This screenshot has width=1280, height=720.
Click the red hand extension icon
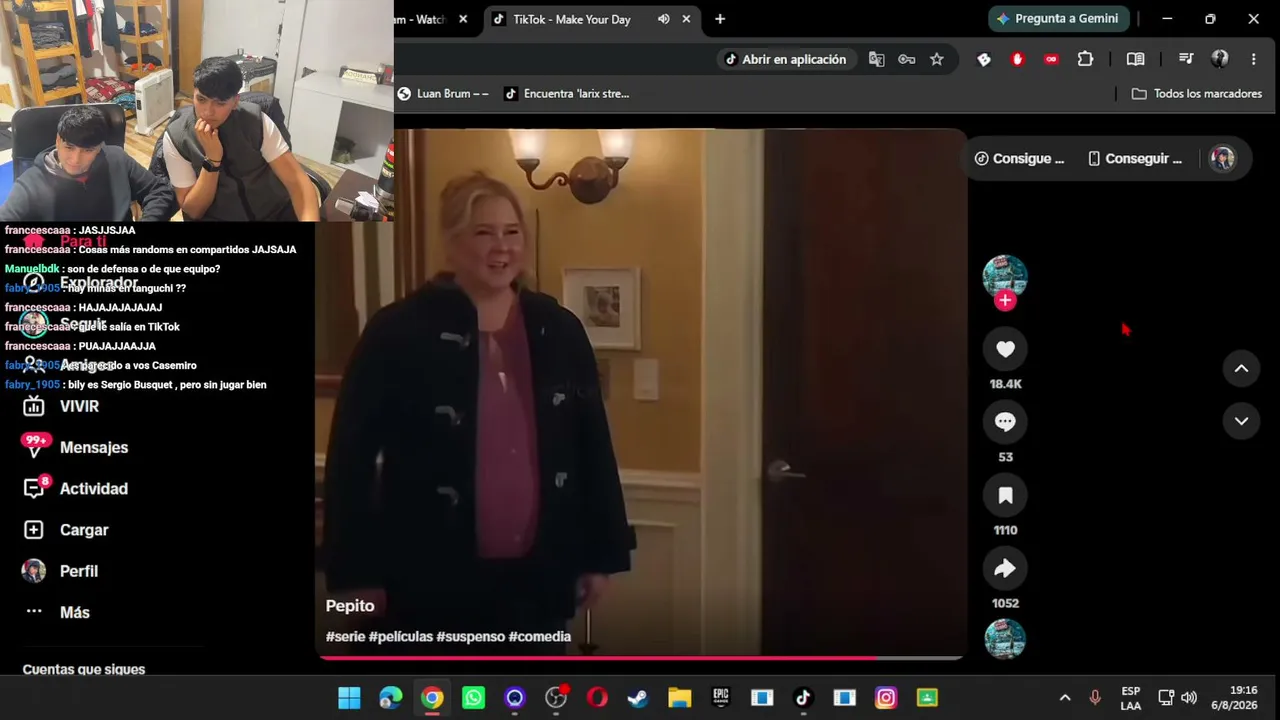[1018, 59]
